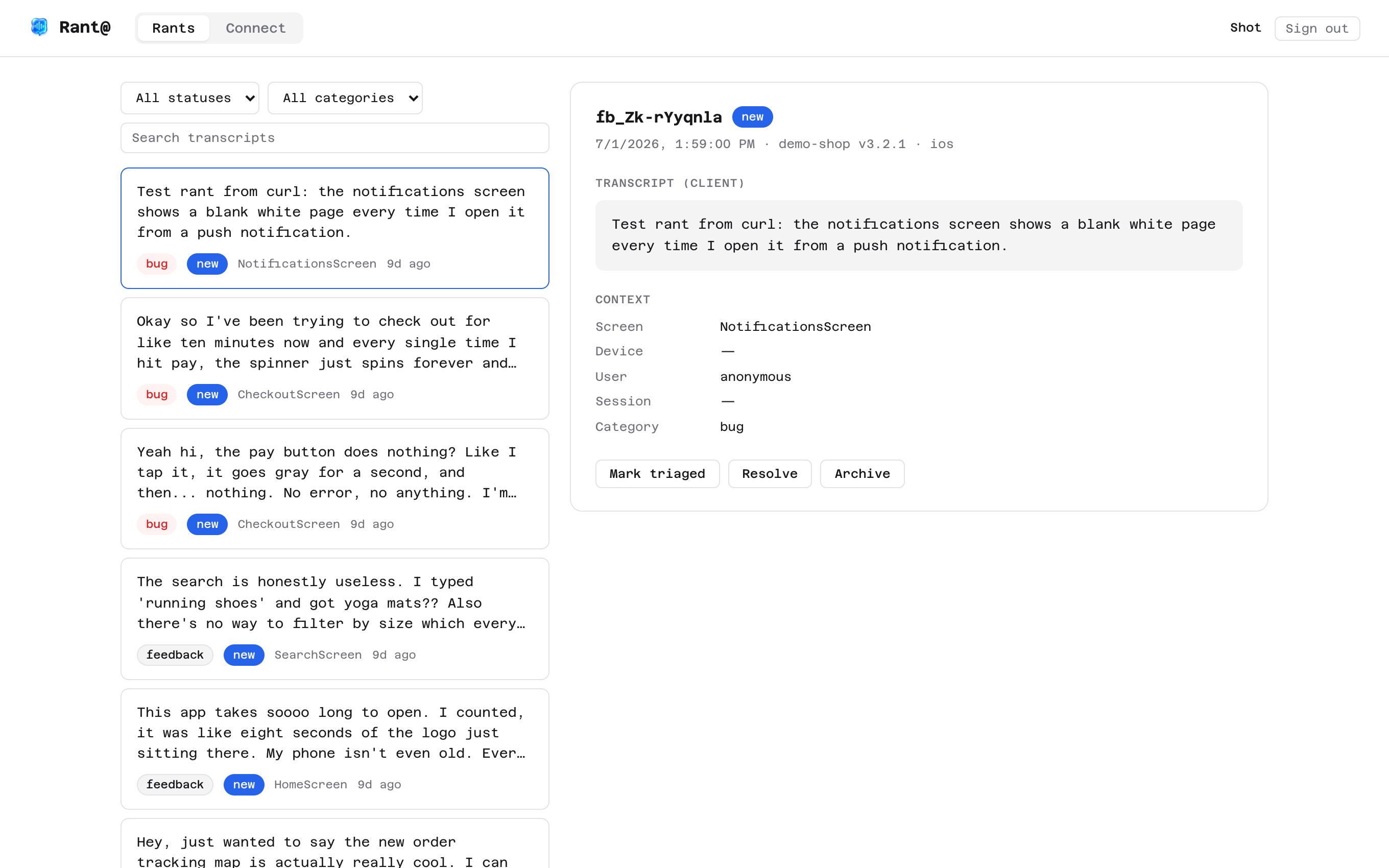1389x868 pixels.
Task: Click the NotificationsScreen value in Context
Action: pos(796,327)
